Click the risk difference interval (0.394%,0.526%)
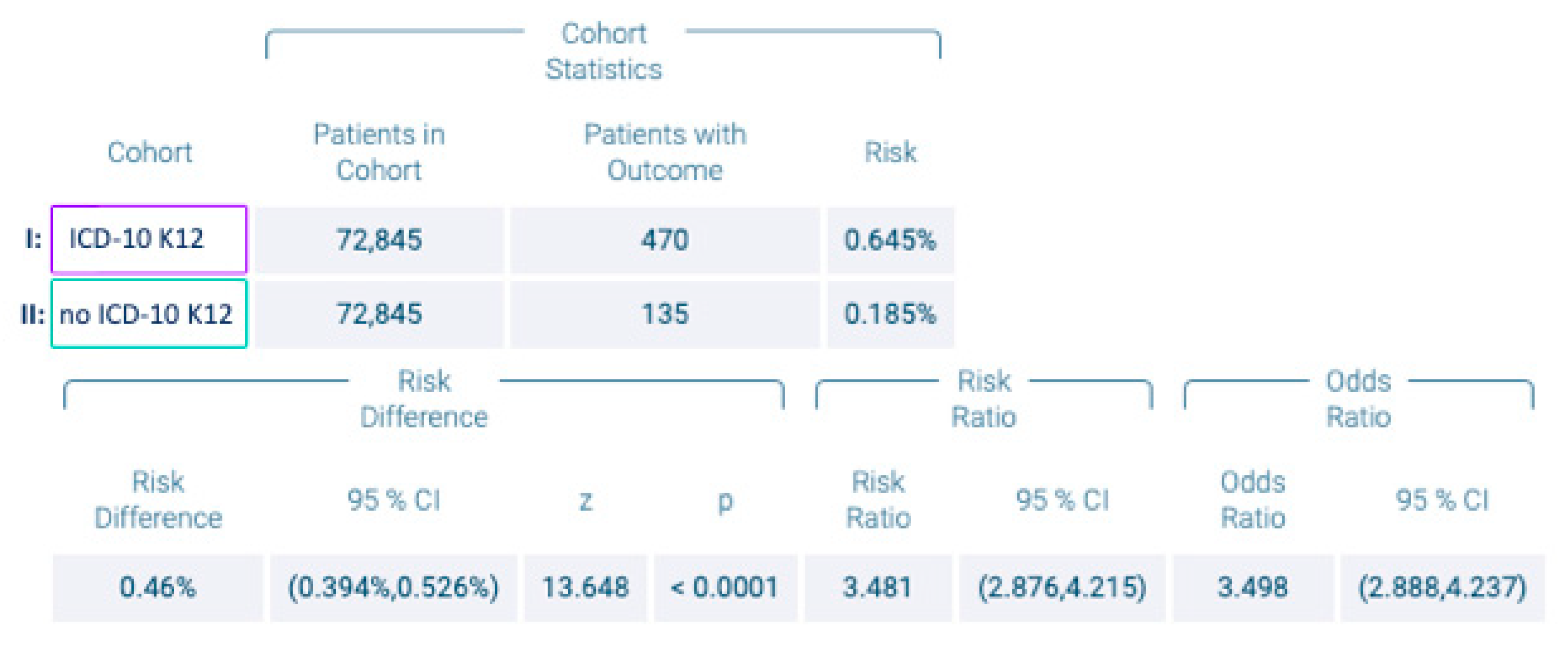Viewport: 1568px width, 645px height. [393, 587]
